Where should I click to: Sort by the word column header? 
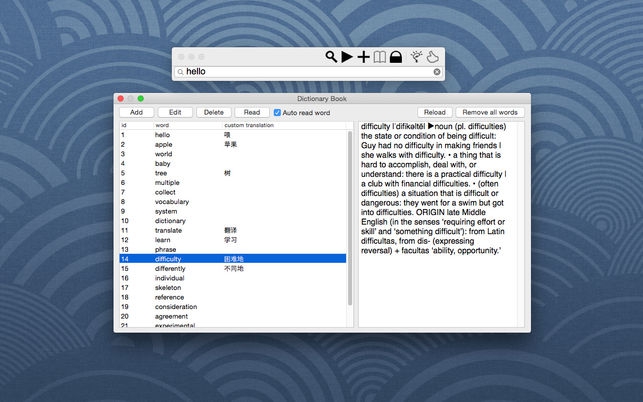[188, 125]
